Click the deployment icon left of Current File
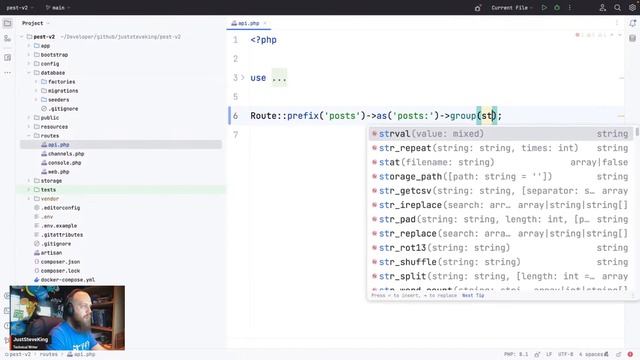This screenshot has height=360, width=640. 478,8
